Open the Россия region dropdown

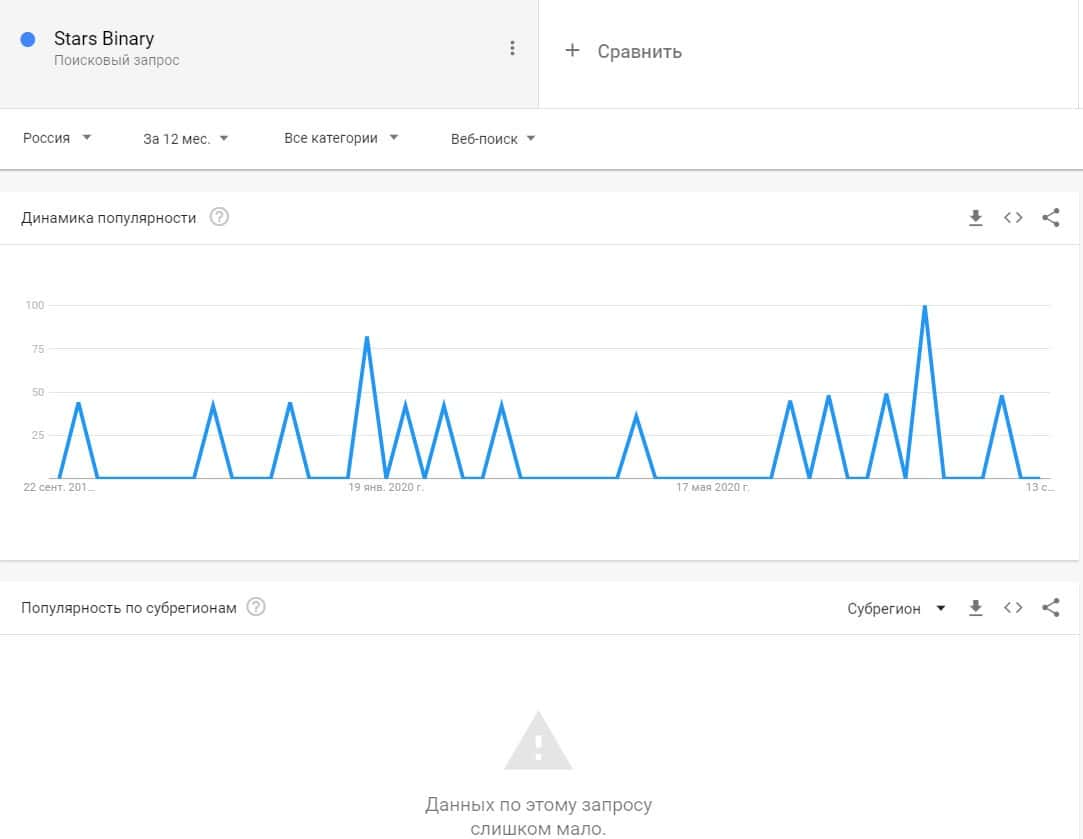pos(57,138)
